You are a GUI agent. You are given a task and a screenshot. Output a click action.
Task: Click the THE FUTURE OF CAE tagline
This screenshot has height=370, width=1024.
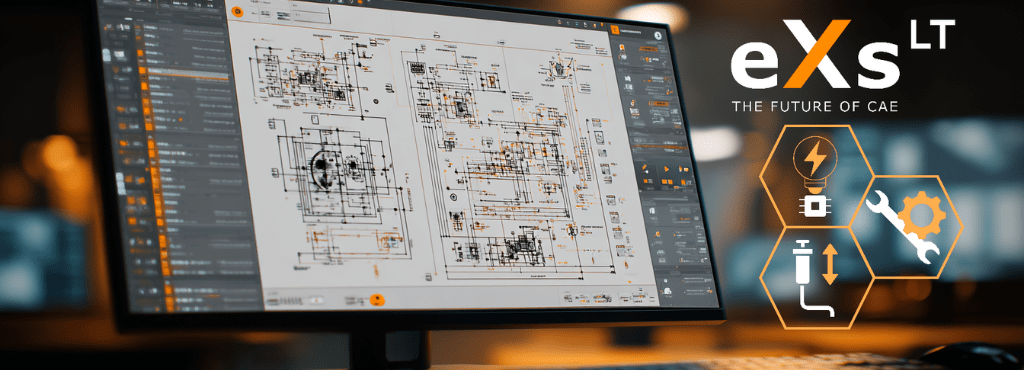pos(814,106)
